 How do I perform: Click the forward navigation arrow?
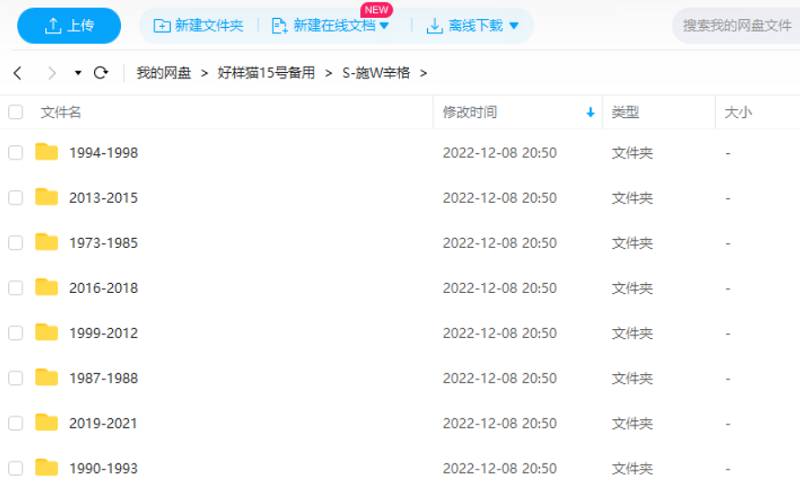click(52, 73)
